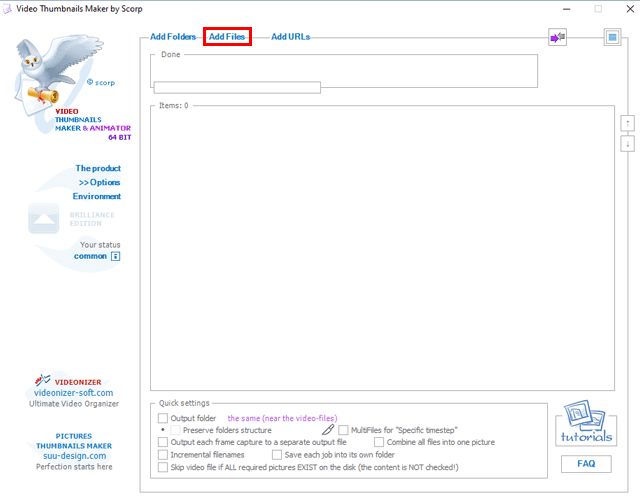
Task: Click the pen edit icon in Quick settings
Action: coord(328,430)
